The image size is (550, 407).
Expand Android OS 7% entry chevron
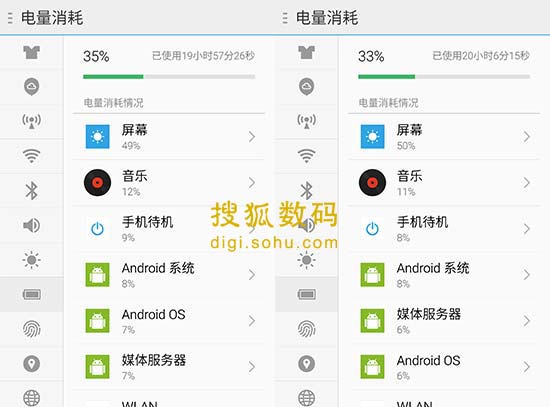tap(252, 320)
